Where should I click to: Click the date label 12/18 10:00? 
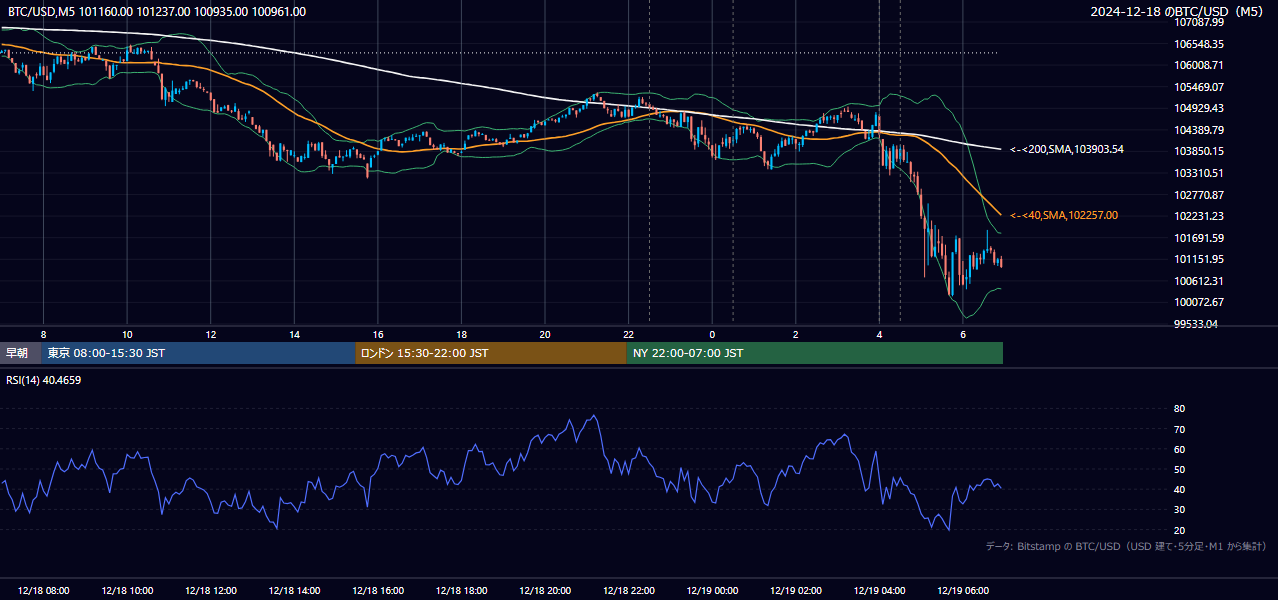point(127,590)
